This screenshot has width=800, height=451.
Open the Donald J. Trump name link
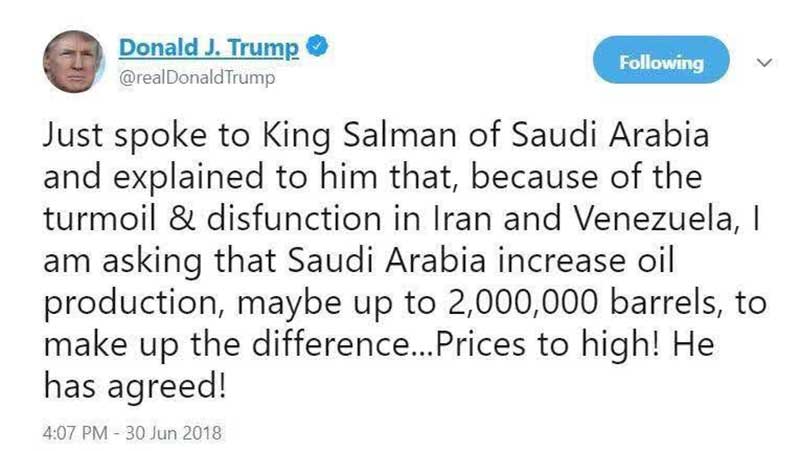pyautogui.click(x=207, y=47)
